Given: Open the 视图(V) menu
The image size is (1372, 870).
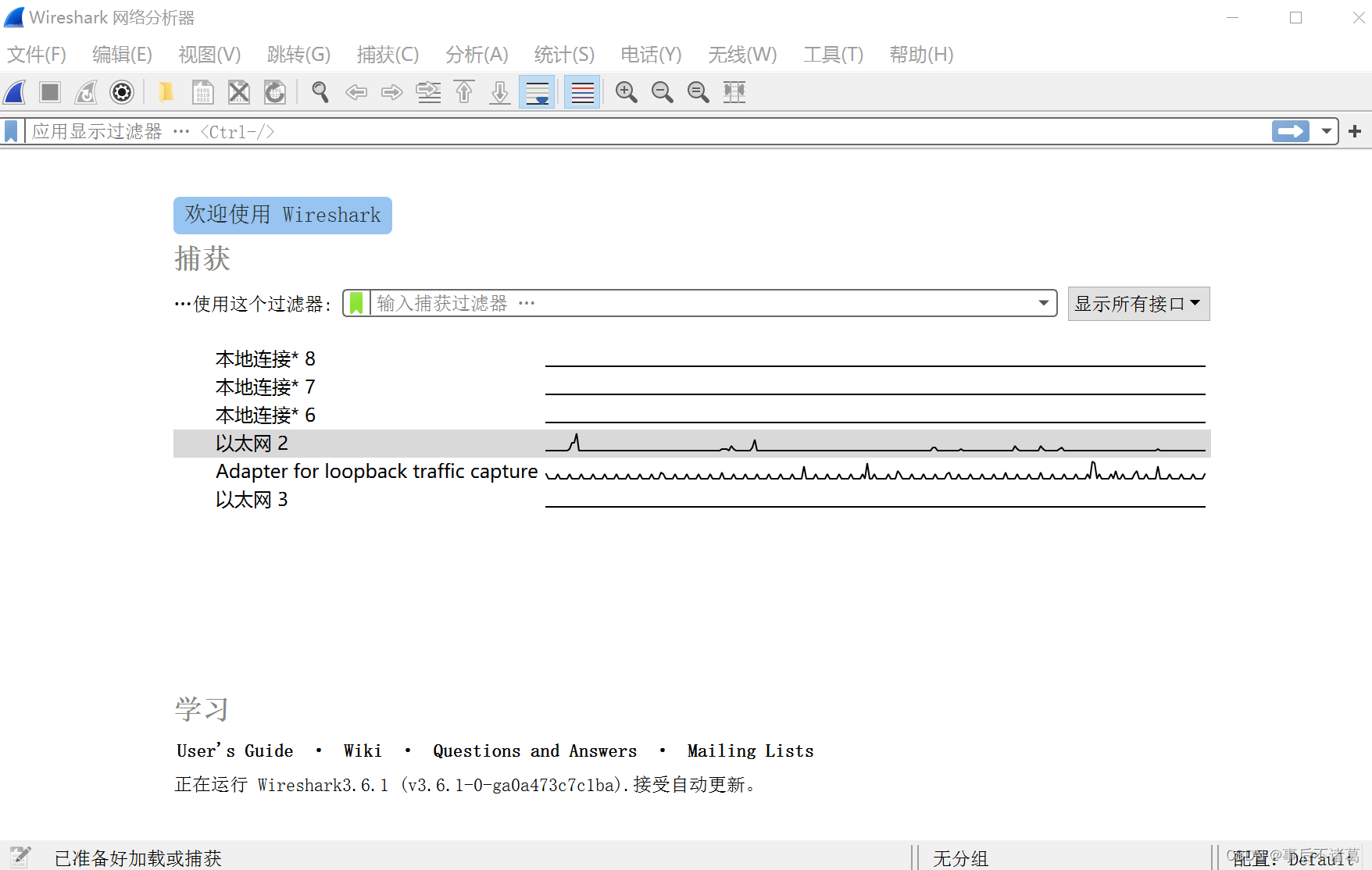Looking at the screenshot, I should 209,55.
